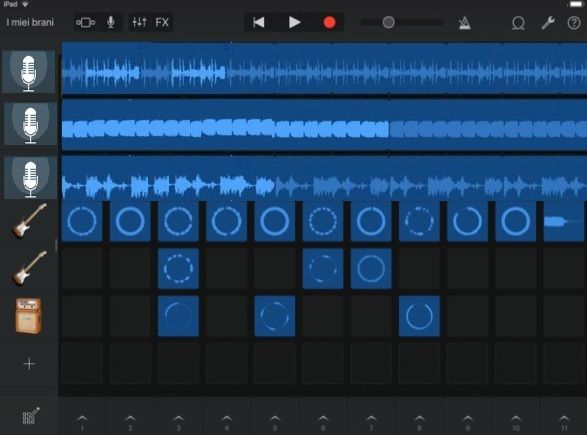Trigger the upper guitar loop cell in column 3
The height and width of the screenshot is (435, 587).
coord(179,221)
